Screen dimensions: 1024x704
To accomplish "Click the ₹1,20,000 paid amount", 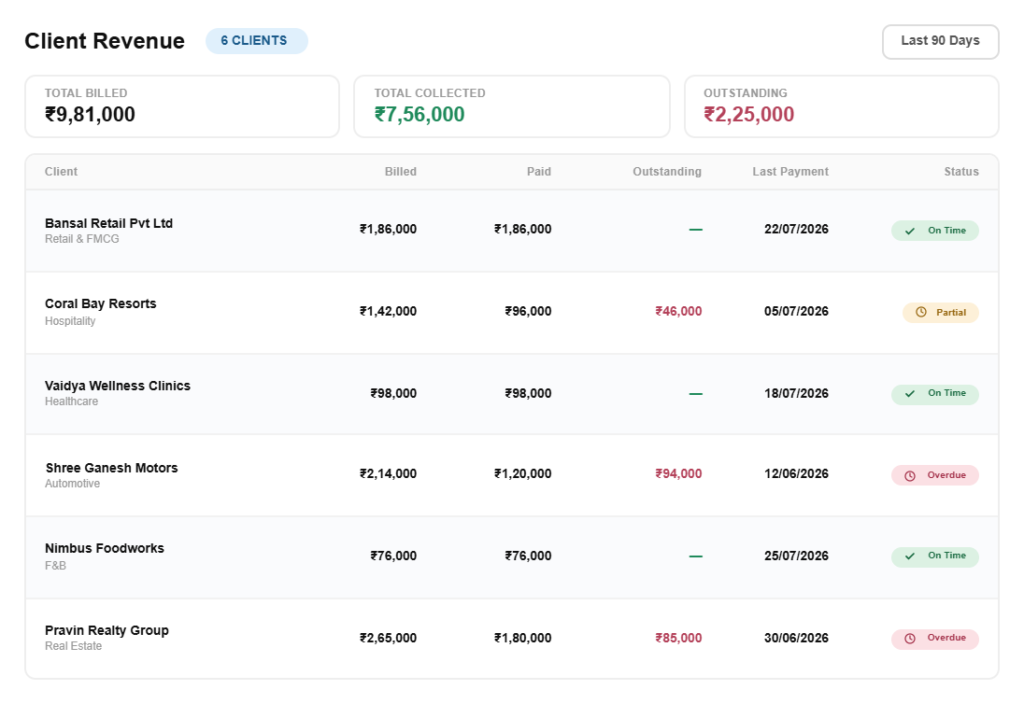I will click(522, 474).
